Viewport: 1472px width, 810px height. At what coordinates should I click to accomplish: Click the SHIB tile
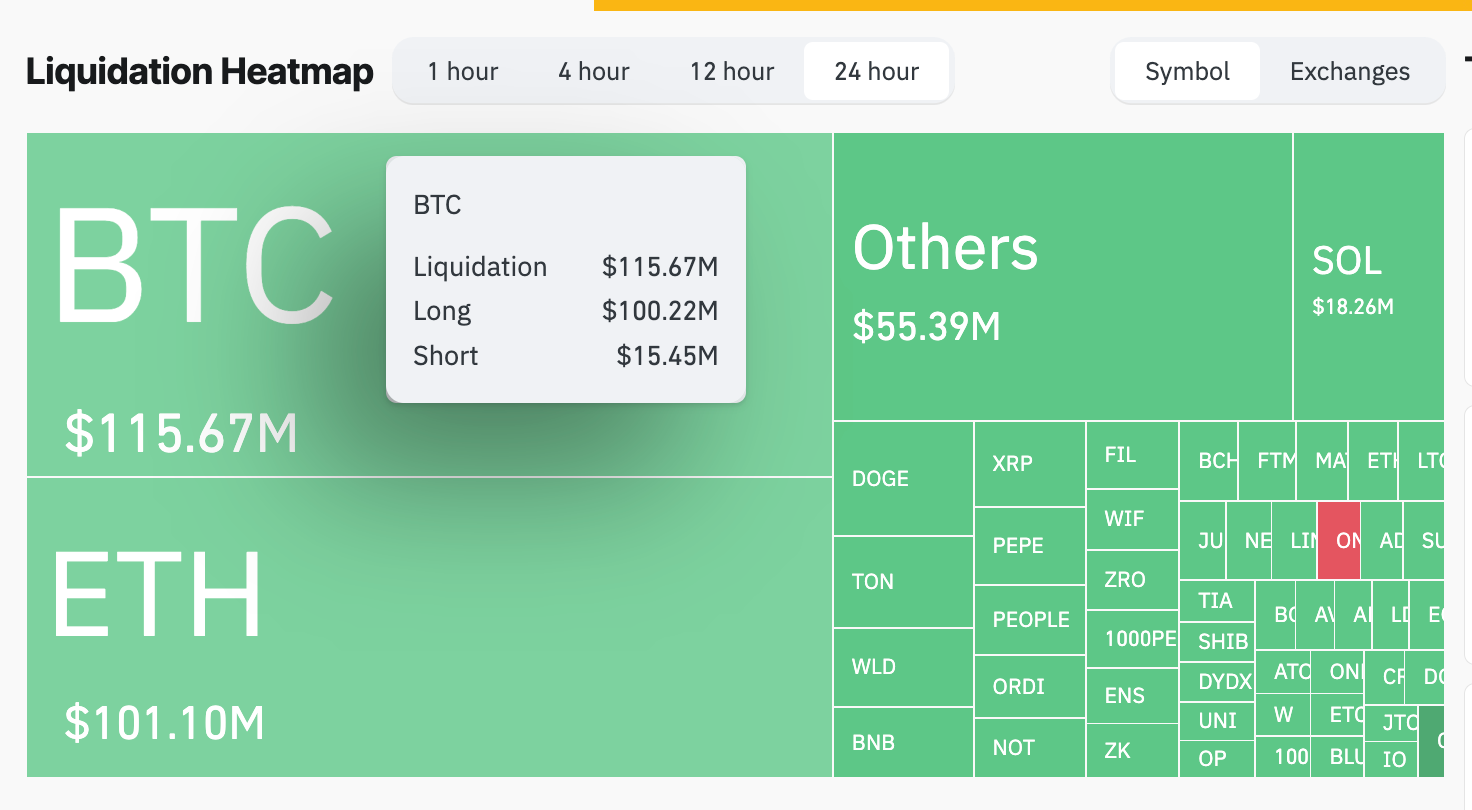(x=1216, y=642)
